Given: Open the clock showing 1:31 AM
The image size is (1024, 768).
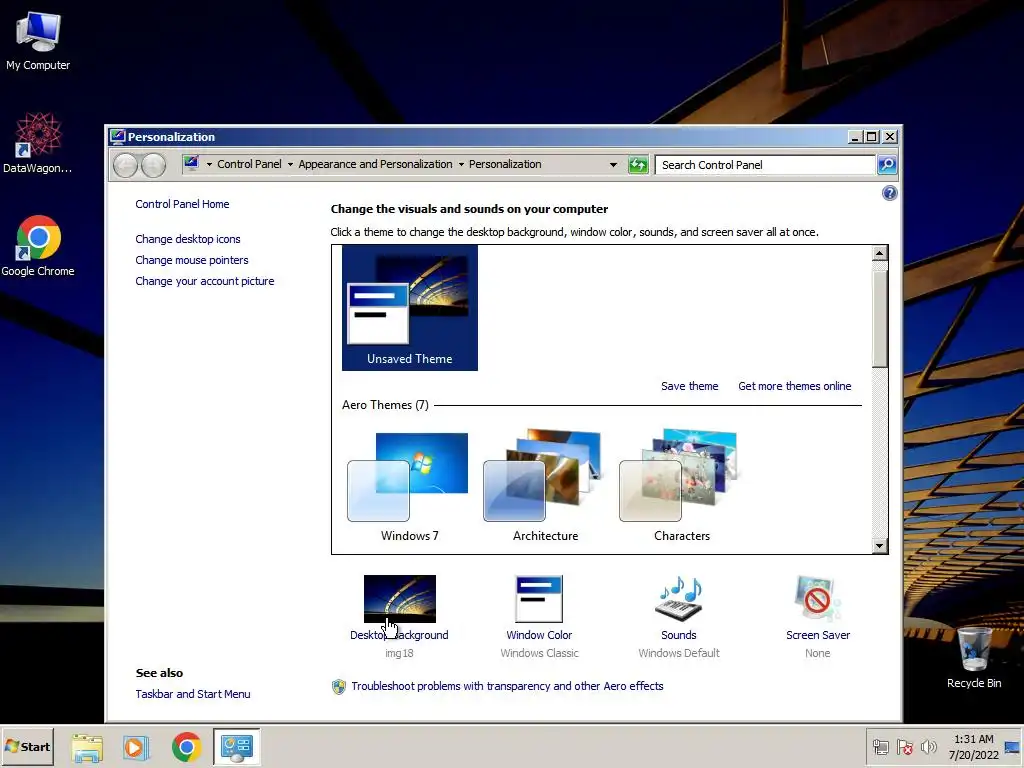Looking at the screenshot, I should tap(974, 747).
